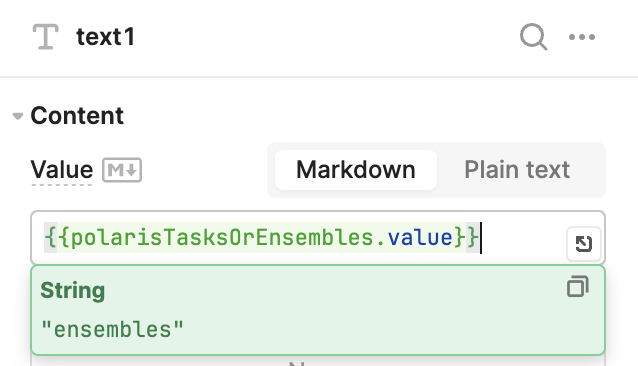Switch to Plain text mode
Screen dimensions: 638x366
(517, 170)
